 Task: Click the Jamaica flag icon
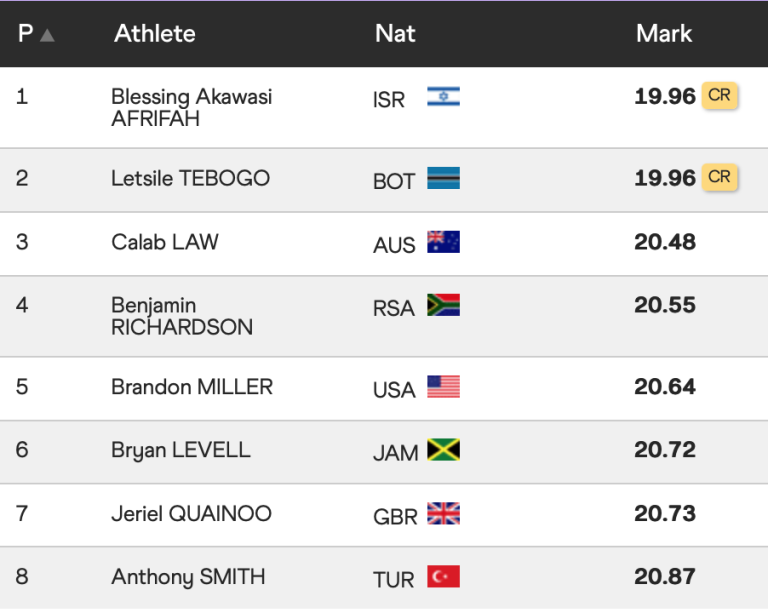[443, 450]
